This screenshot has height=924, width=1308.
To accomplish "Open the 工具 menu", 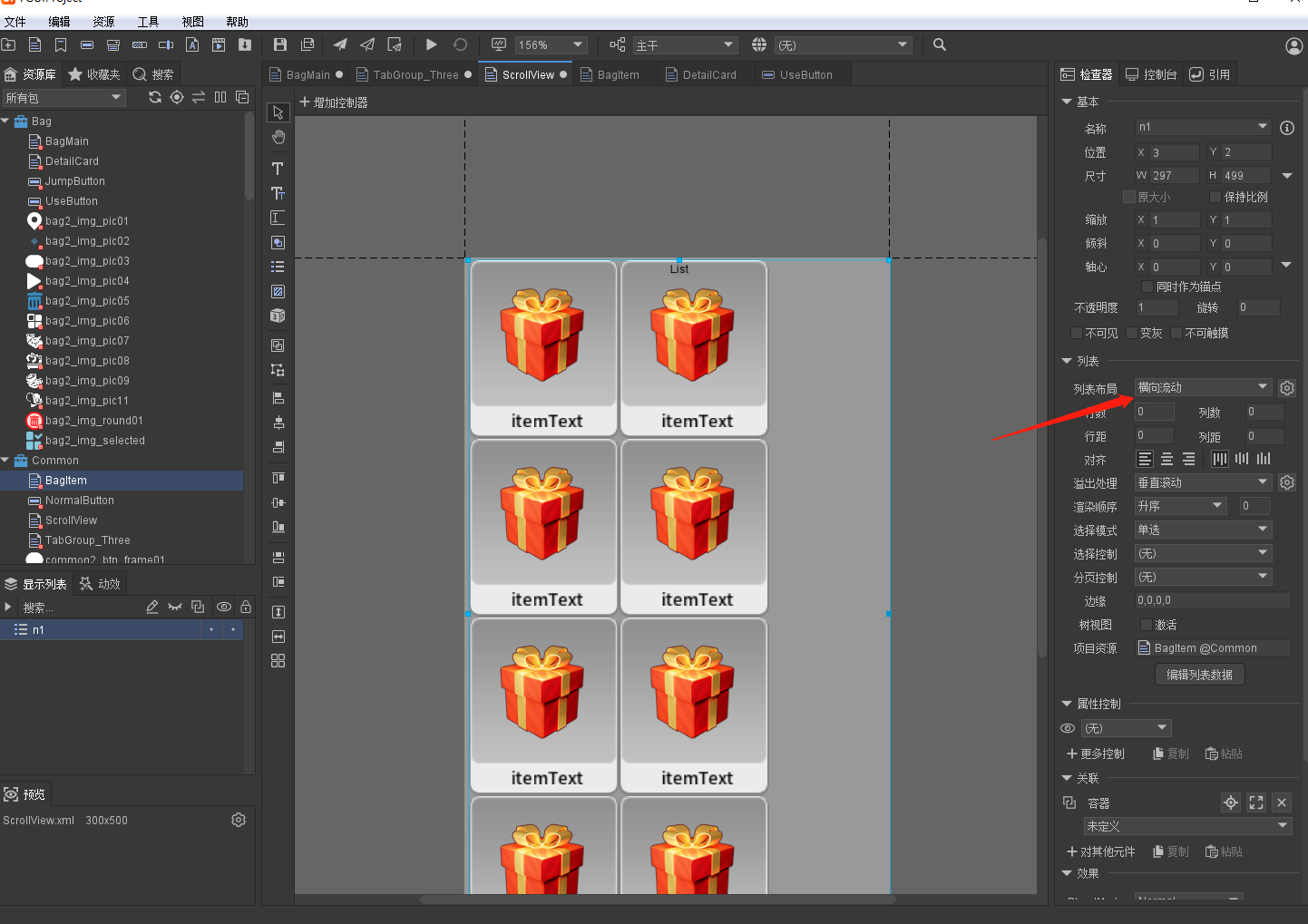I will 148,22.
